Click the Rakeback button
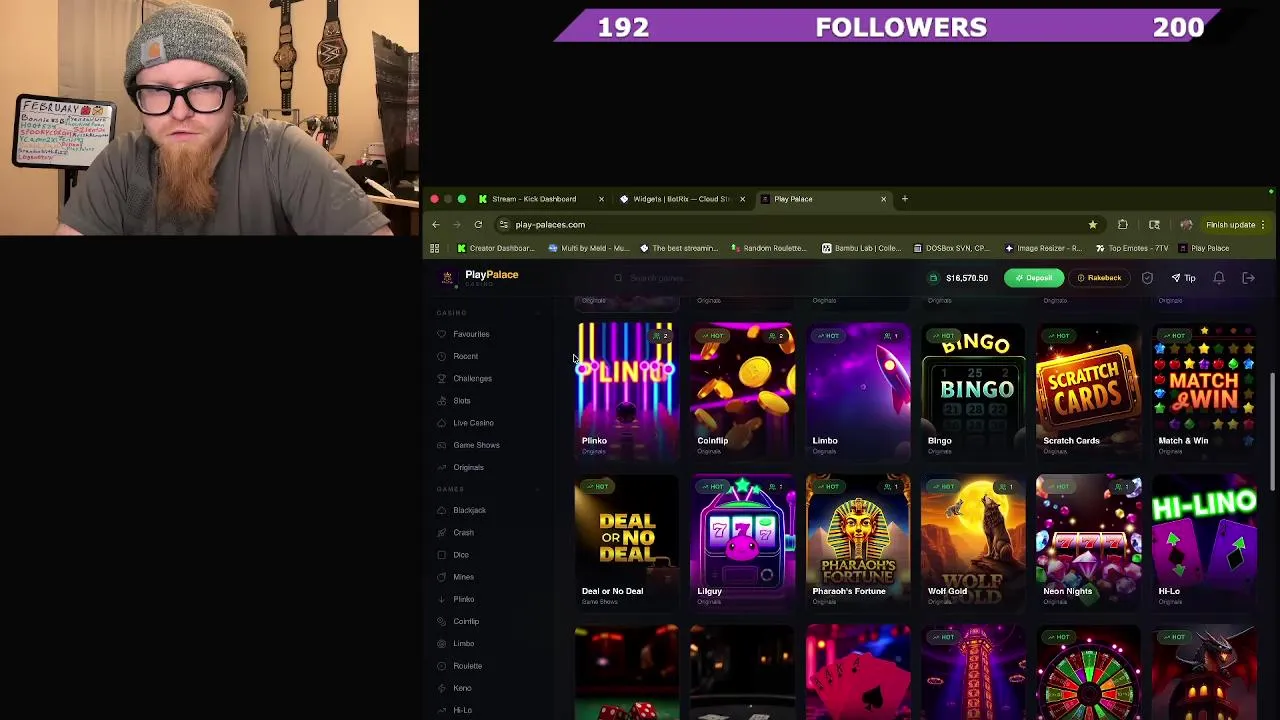Viewport: 1280px width, 720px height. point(1098,278)
